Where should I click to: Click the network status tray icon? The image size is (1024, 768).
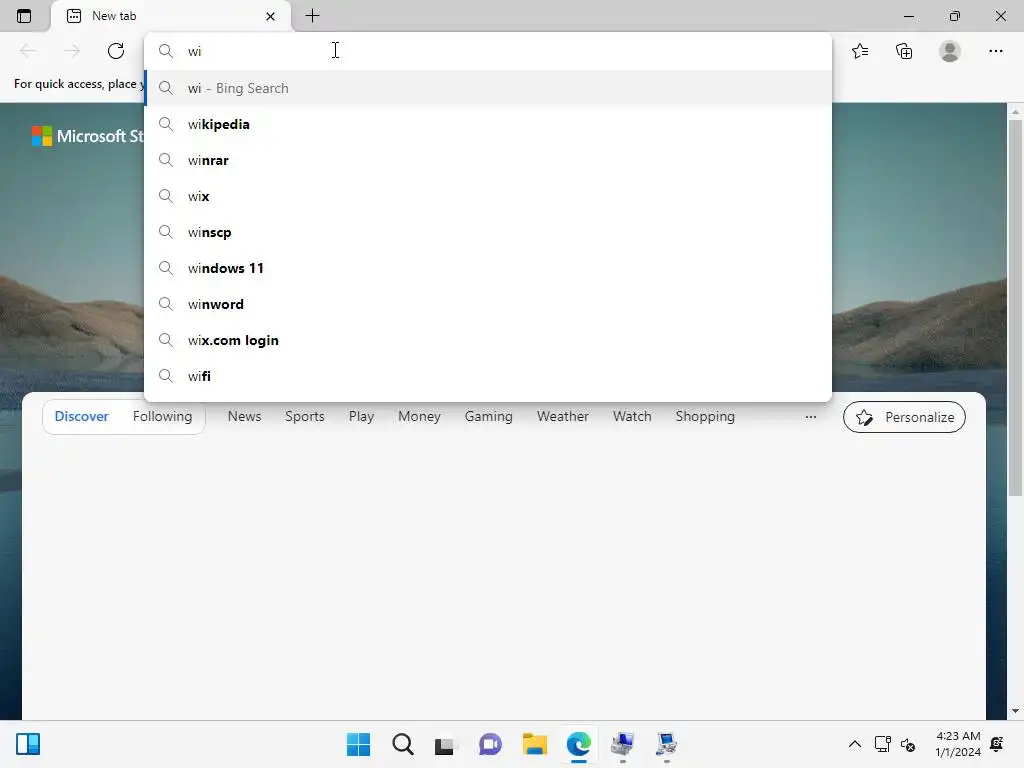click(x=882, y=744)
